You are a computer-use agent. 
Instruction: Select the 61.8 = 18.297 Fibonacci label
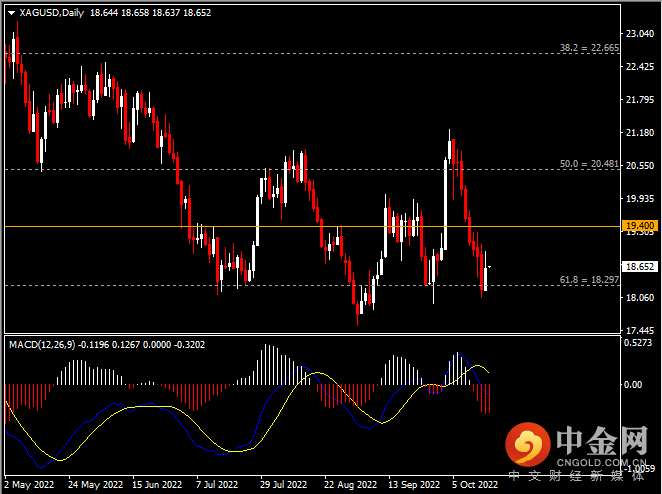589,280
